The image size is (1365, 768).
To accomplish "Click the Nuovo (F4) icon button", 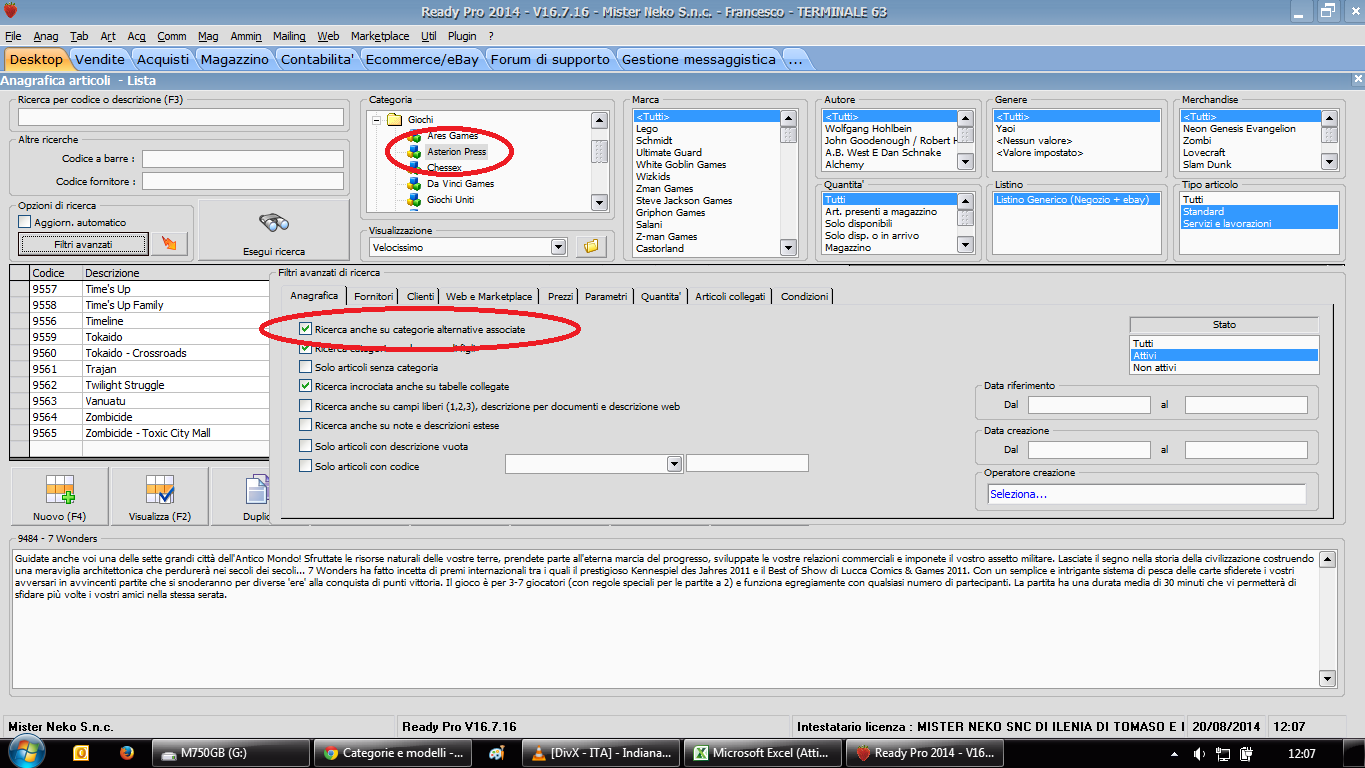I will point(60,497).
